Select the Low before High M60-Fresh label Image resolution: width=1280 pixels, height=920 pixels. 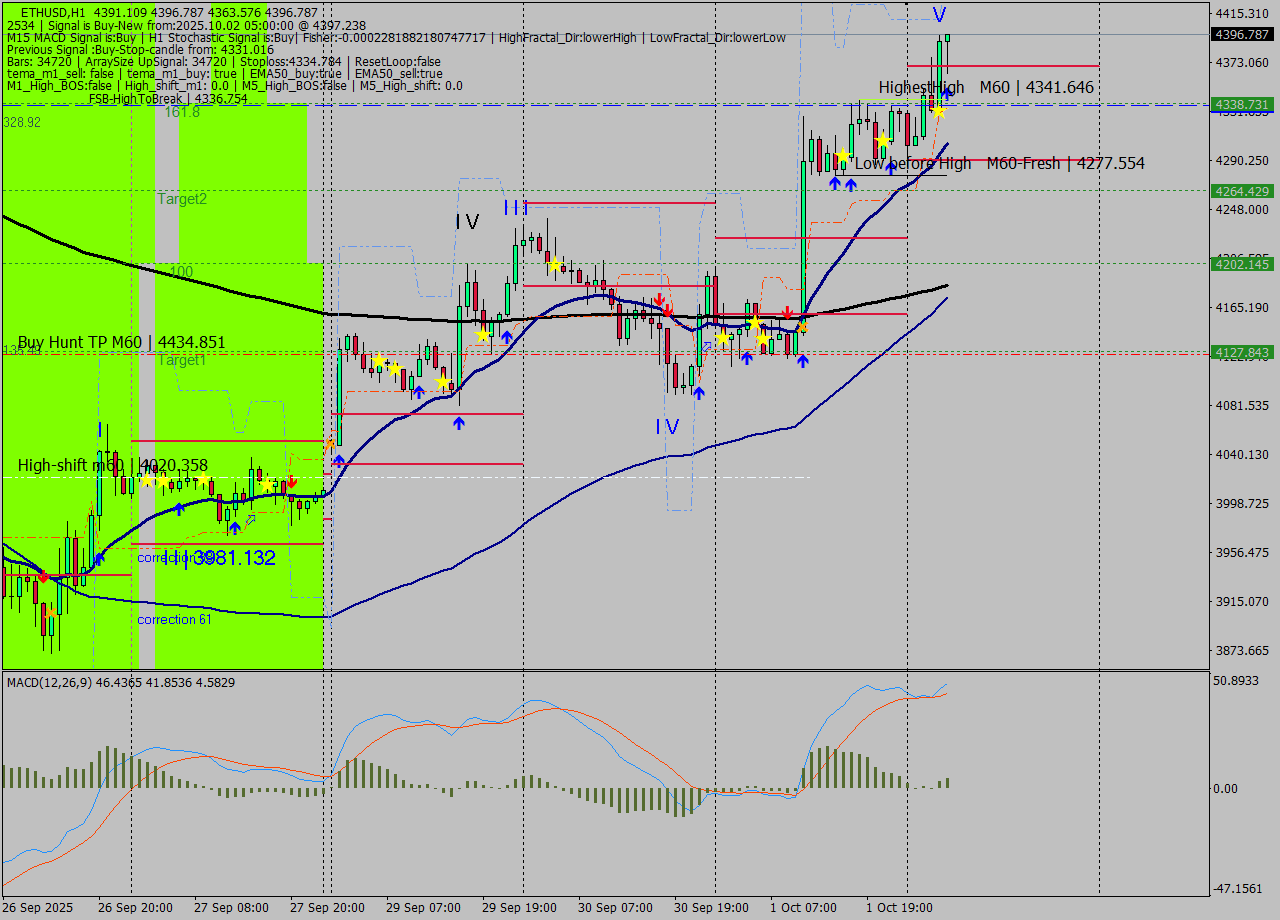999,163
